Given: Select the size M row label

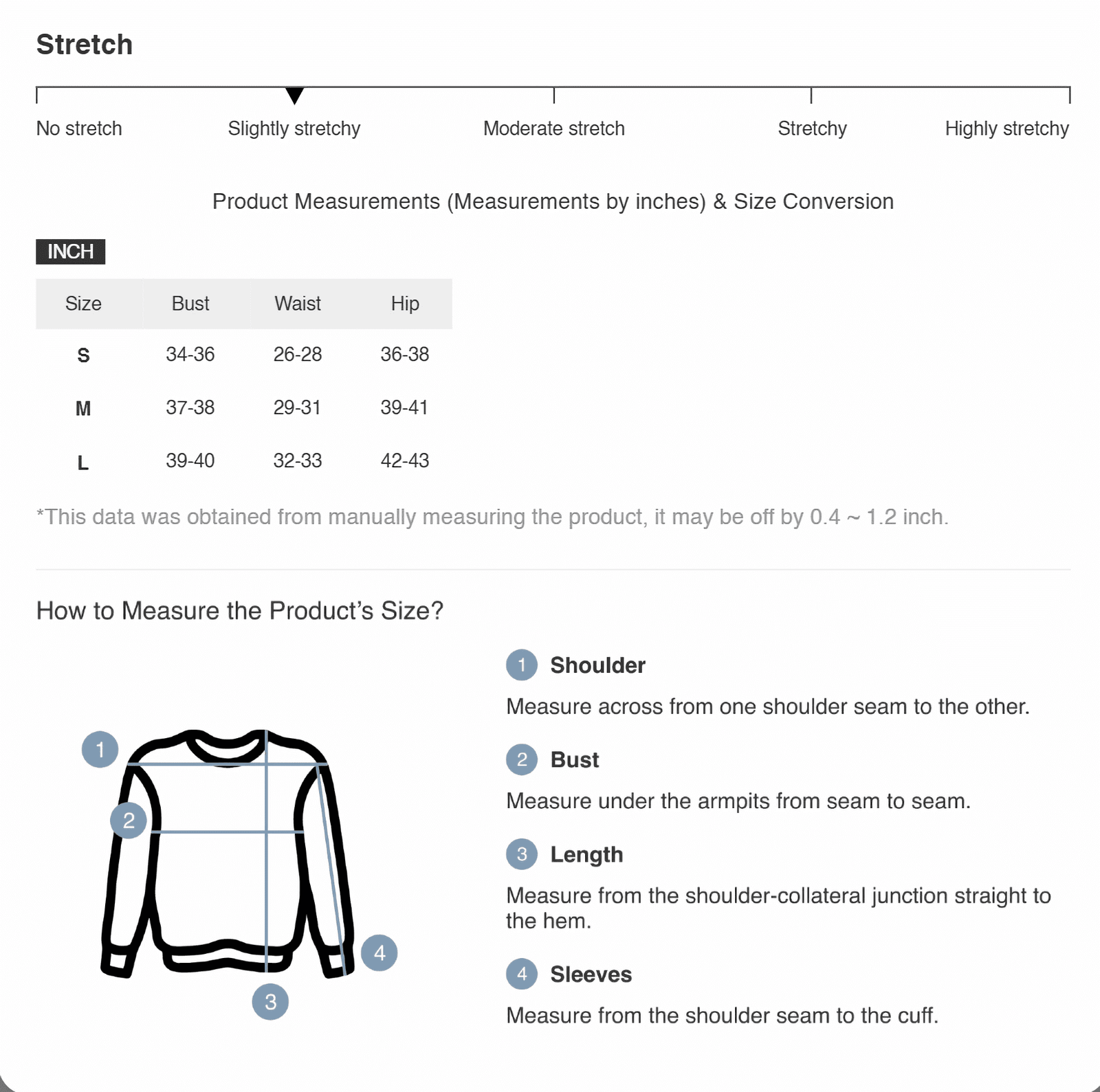Looking at the screenshot, I should (83, 409).
